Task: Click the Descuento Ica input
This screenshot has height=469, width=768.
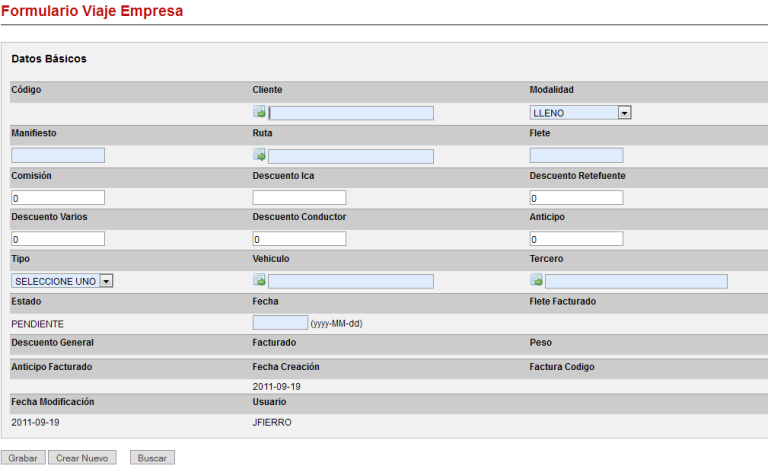Action: coord(299,197)
